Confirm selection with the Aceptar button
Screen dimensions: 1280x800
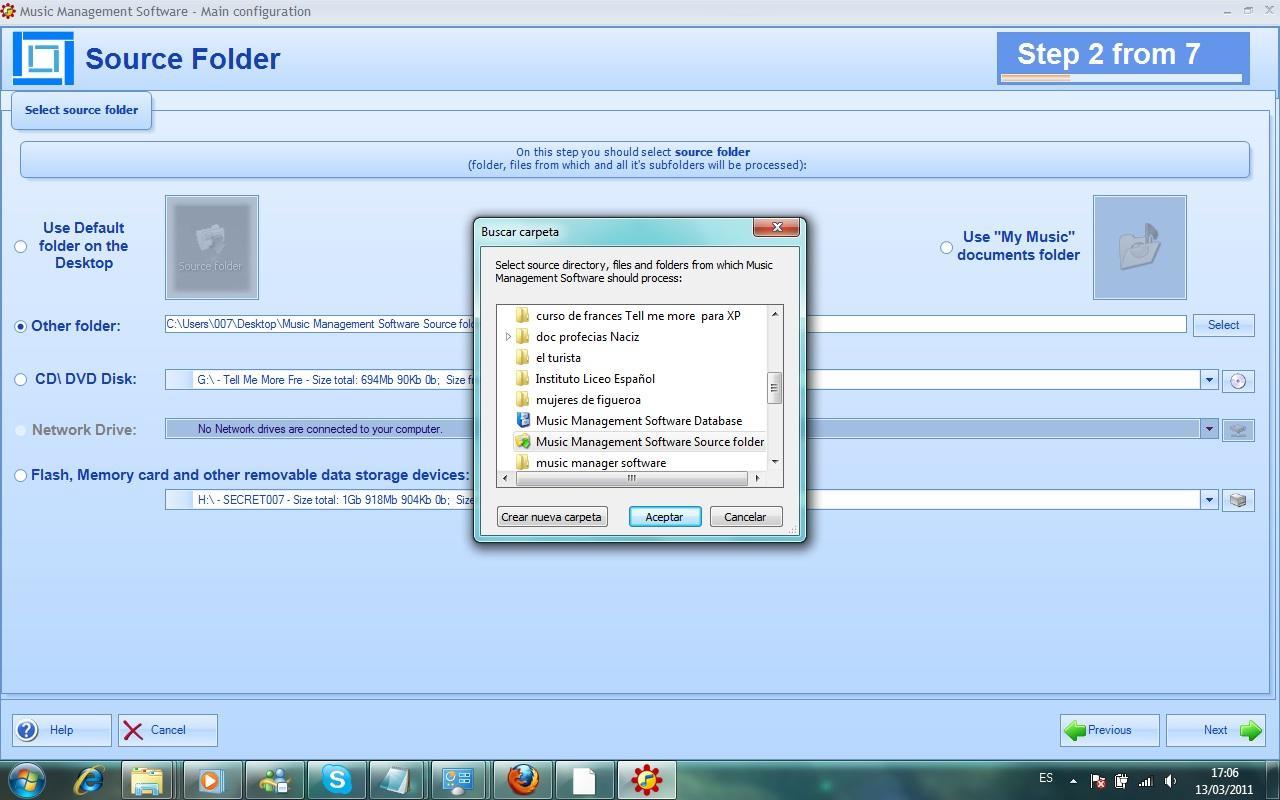(x=664, y=516)
